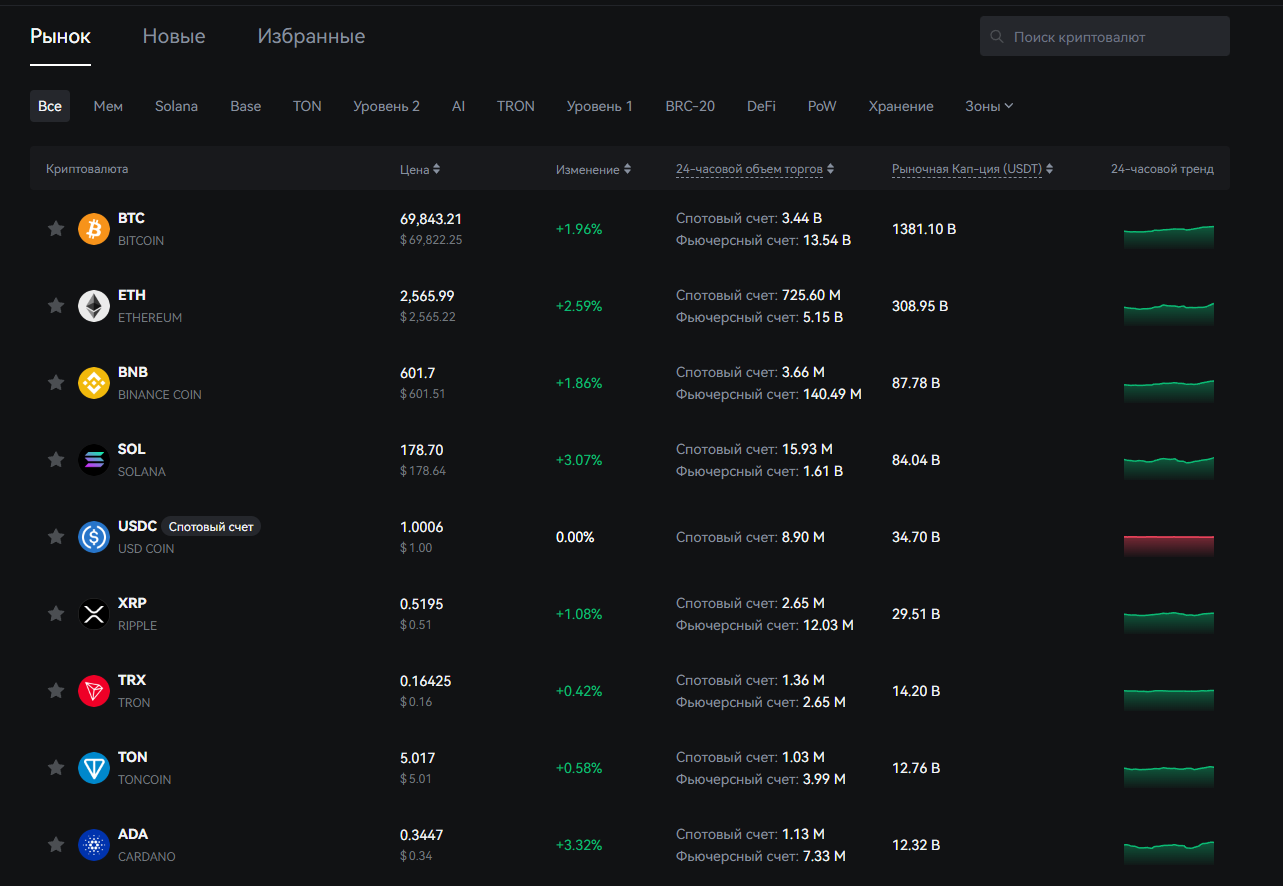The height and width of the screenshot is (886, 1283).
Task: Filter by TON category
Action: (x=307, y=106)
